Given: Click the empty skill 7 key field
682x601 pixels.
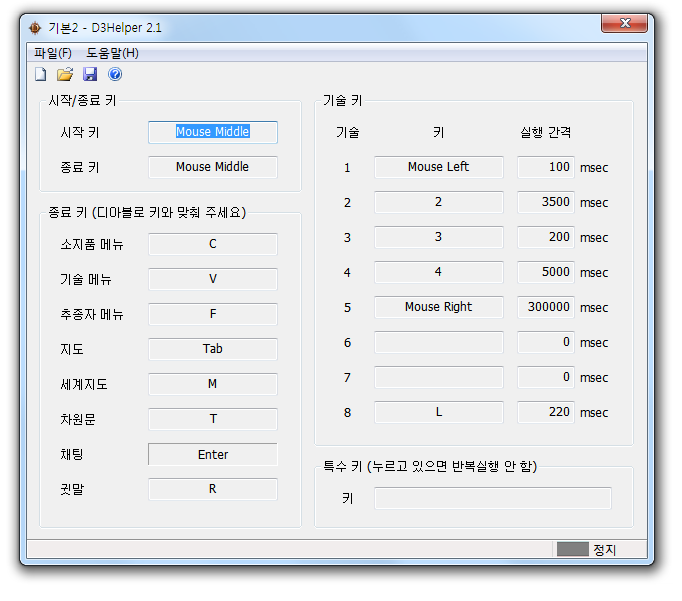Looking at the screenshot, I should click(439, 377).
